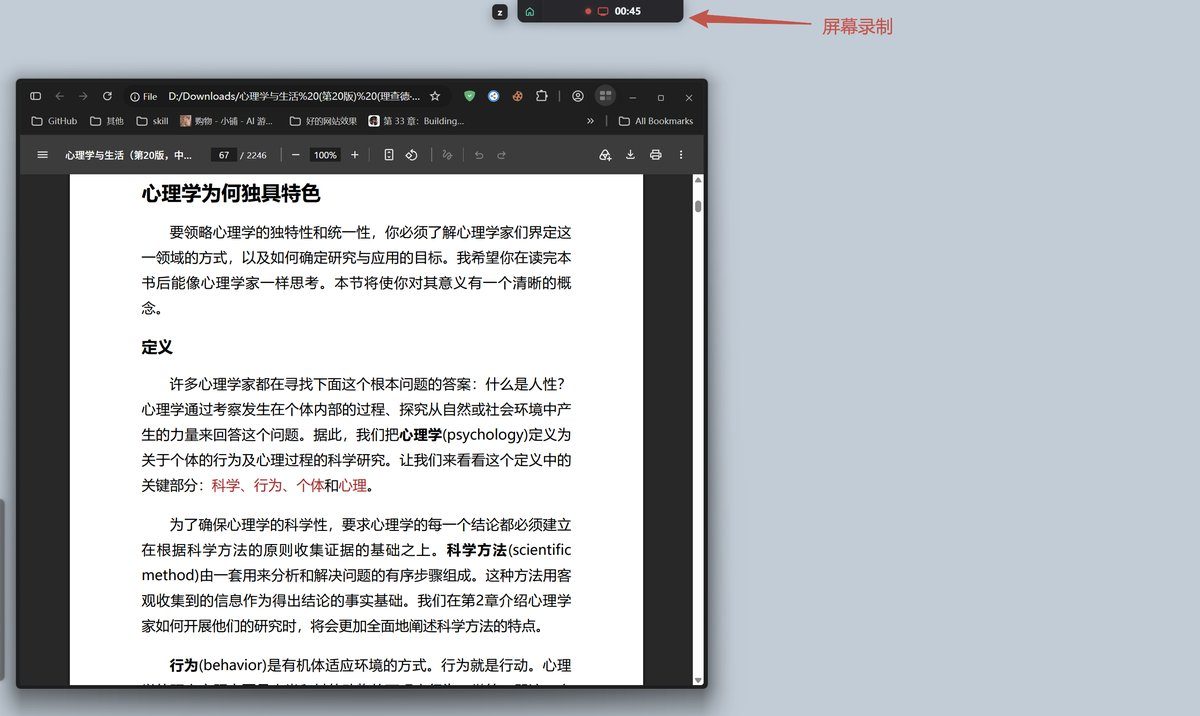Reload the current page
This screenshot has width=1200, height=716.
point(107,96)
